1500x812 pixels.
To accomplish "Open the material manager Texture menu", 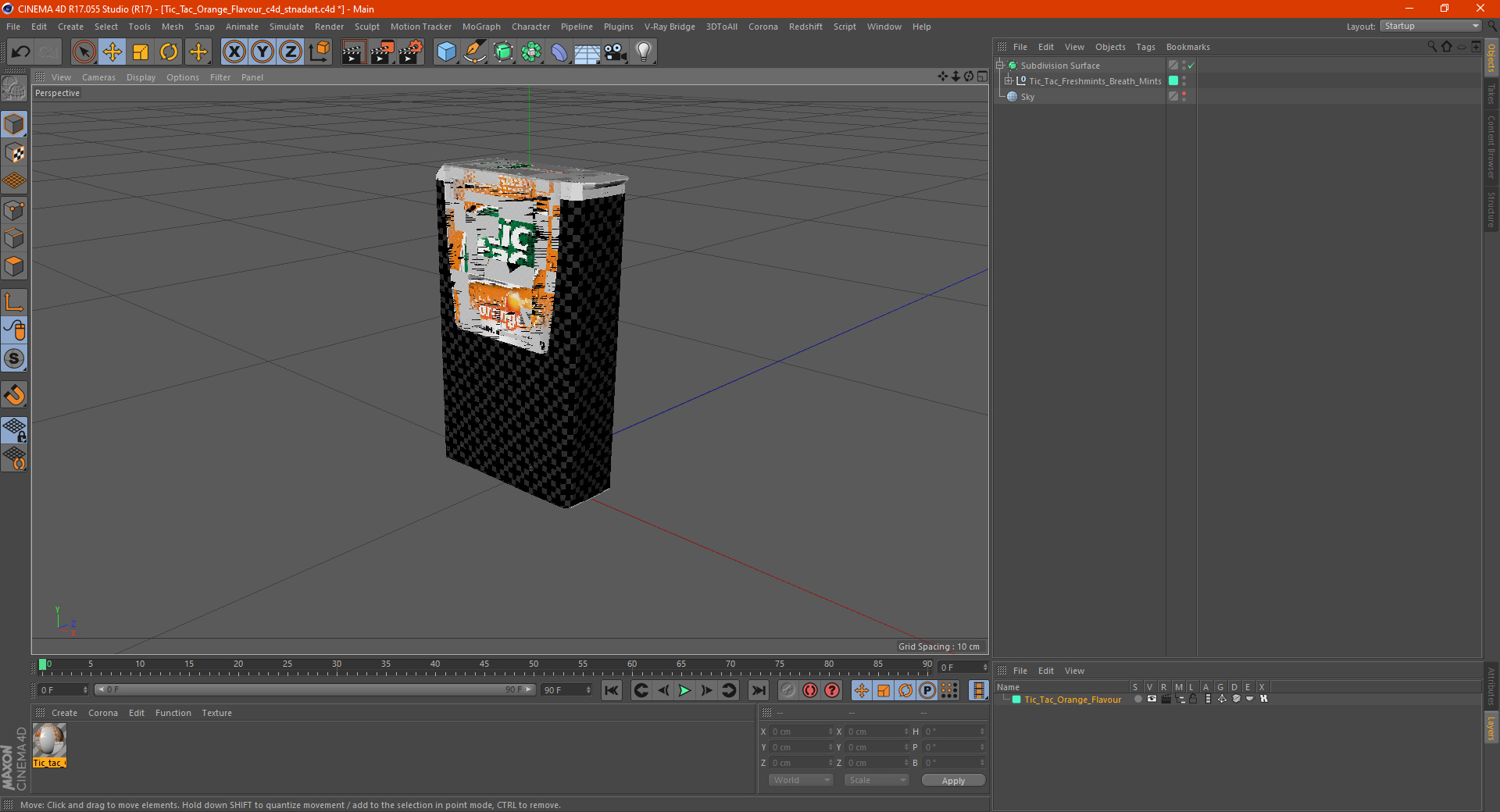I will (x=216, y=713).
